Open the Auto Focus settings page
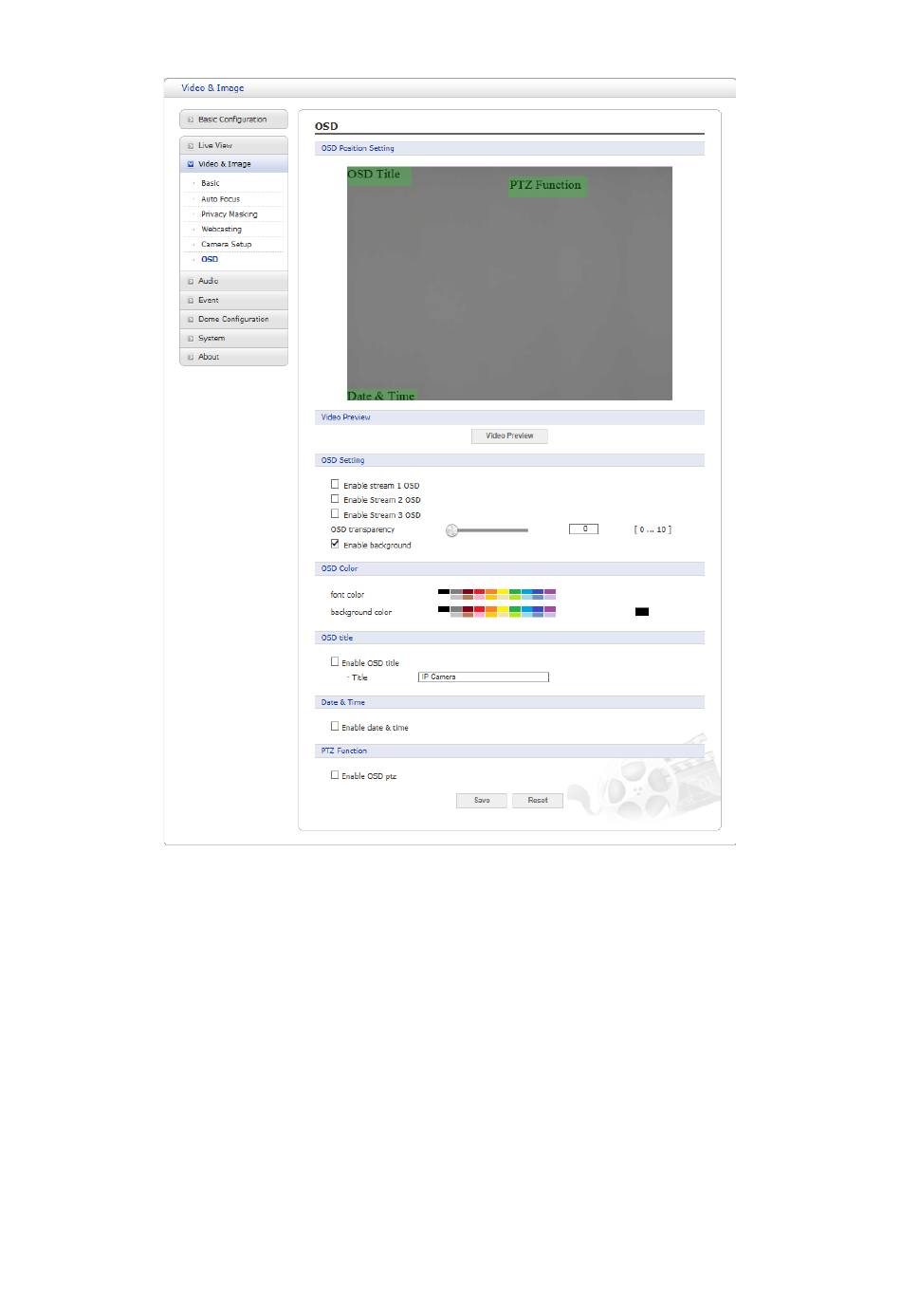This screenshot has width=901, height=1316. (x=220, y=199)
